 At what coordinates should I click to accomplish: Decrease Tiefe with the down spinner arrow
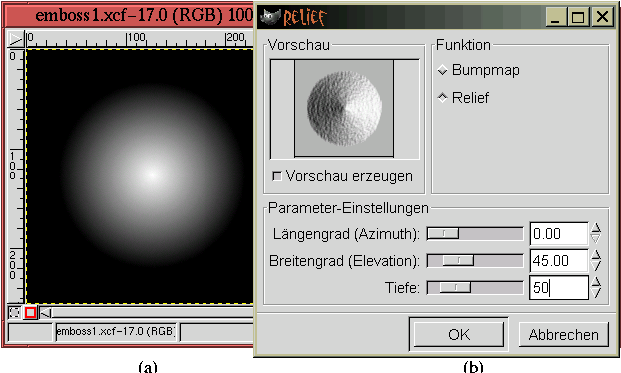point(596,293)
